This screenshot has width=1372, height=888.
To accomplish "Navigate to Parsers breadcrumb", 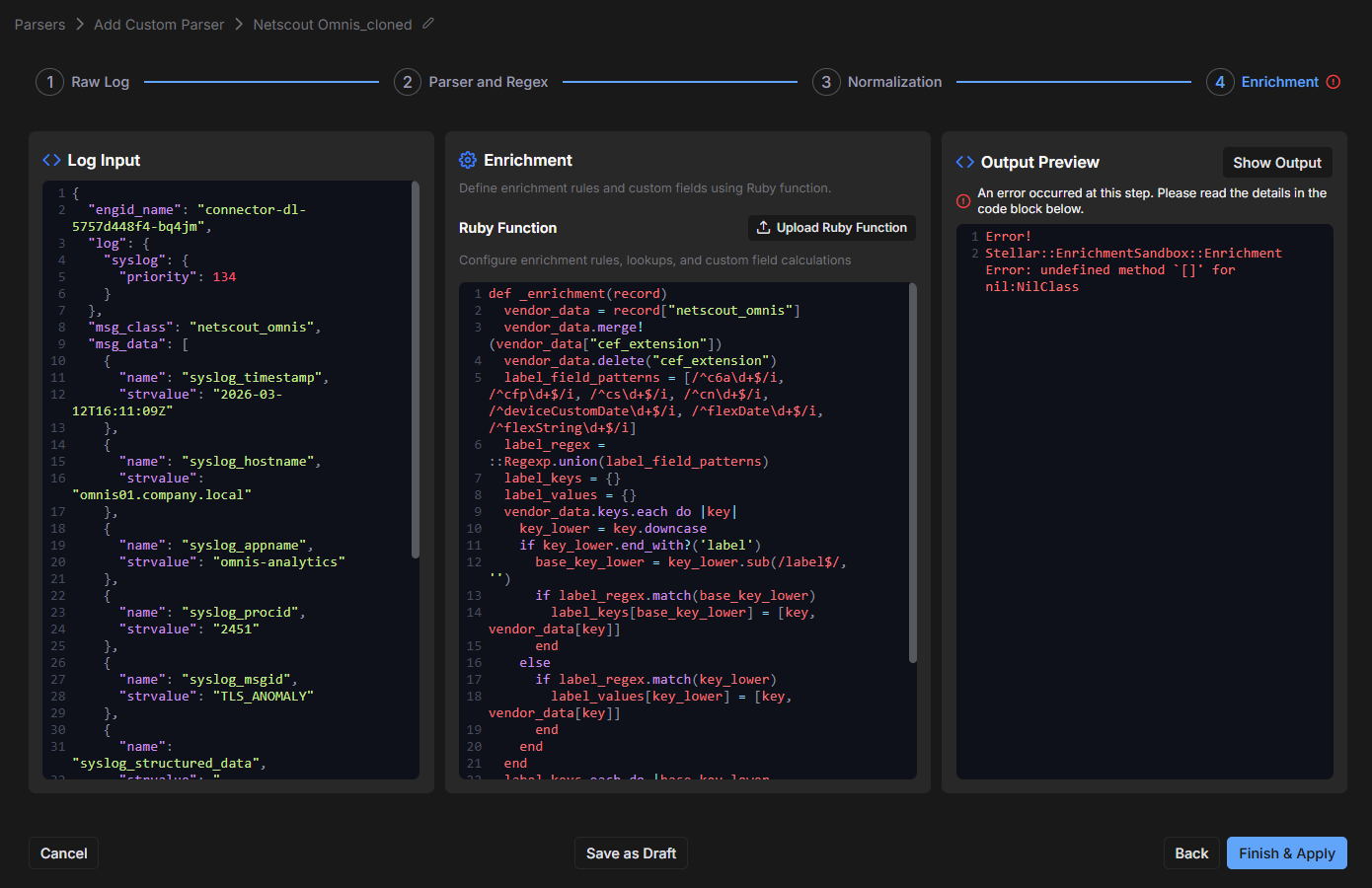I will (39, 25).
